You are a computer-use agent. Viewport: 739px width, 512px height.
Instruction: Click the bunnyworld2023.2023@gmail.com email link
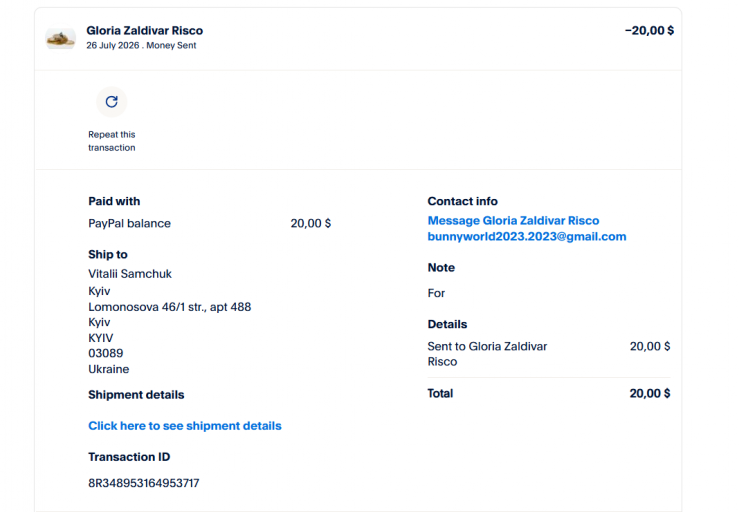coord(527,237)
